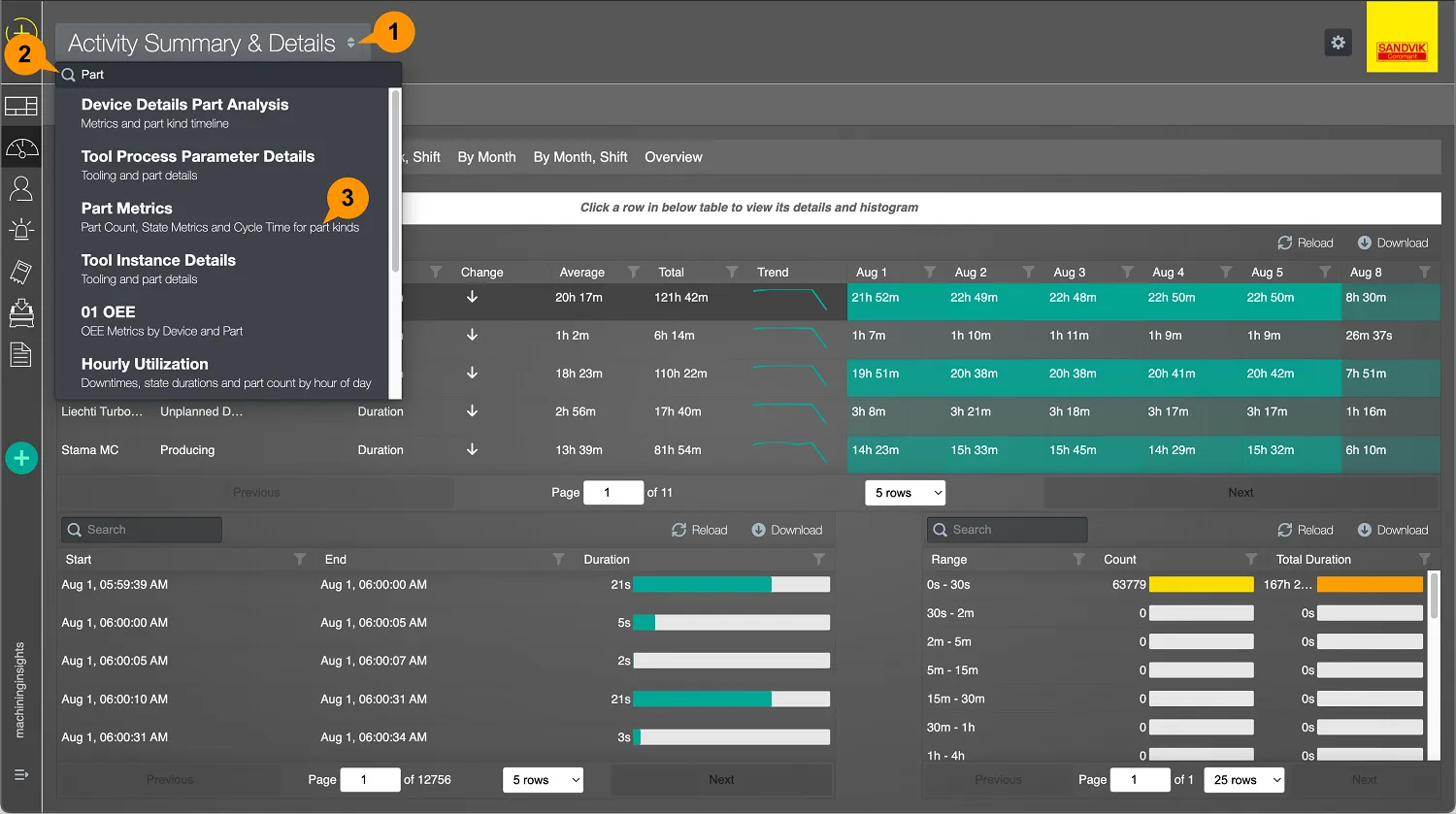This screenshot has height=814, width=1456.
Task: Filter the Aug 1 column
Action: pyautogui.click(x=929, y=273)
